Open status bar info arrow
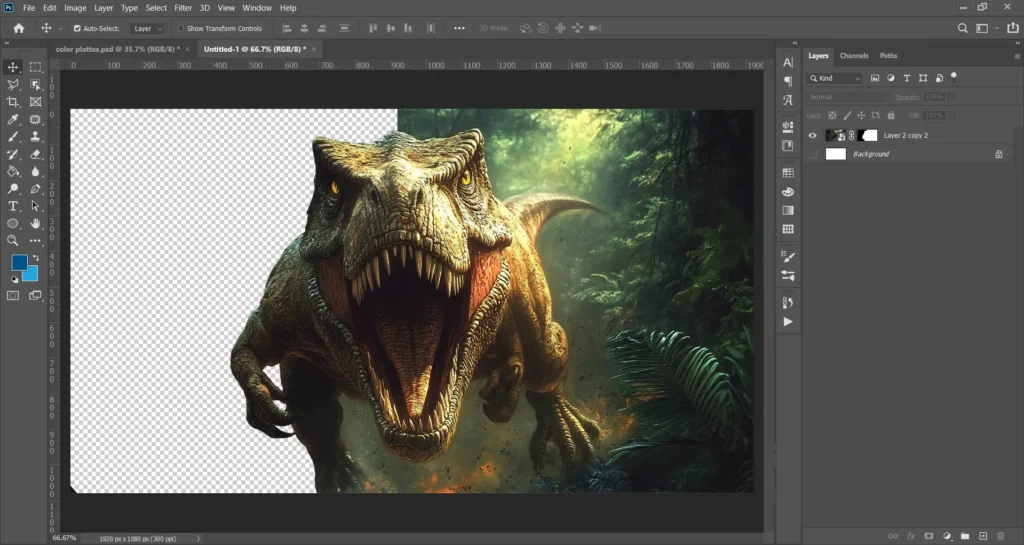Viewport: 1024px width, 545px height. pos(199,538)
